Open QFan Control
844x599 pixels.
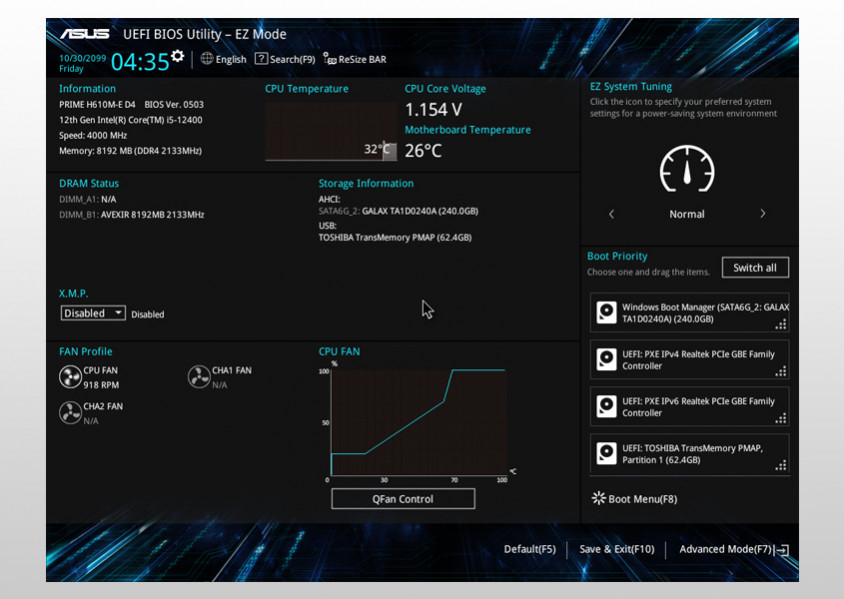pyautogui.click(x=403, y=499)
